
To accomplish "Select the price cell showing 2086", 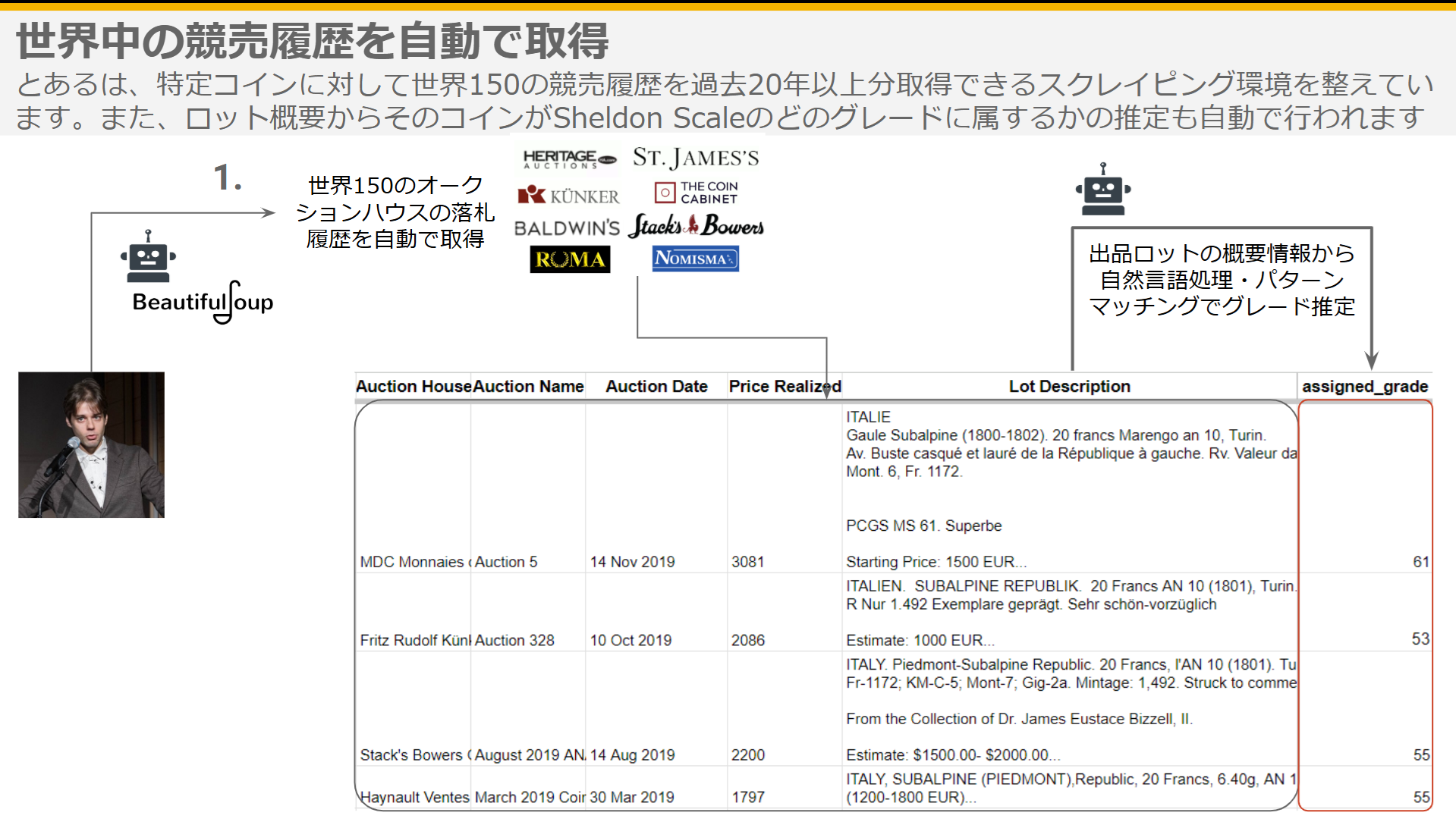I will click(x=748, y=641).
